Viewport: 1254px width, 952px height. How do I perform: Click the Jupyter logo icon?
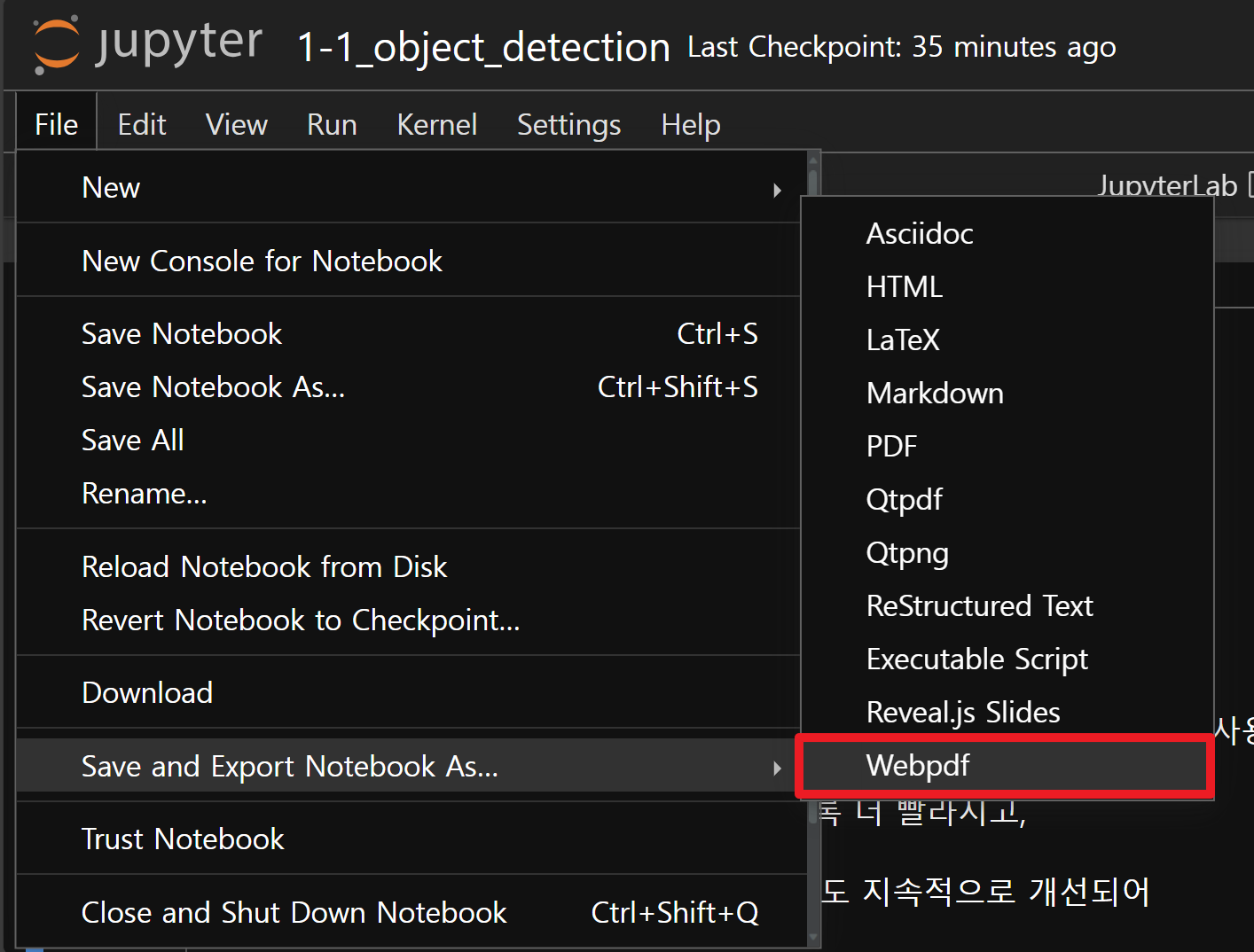tap(57, 44)
